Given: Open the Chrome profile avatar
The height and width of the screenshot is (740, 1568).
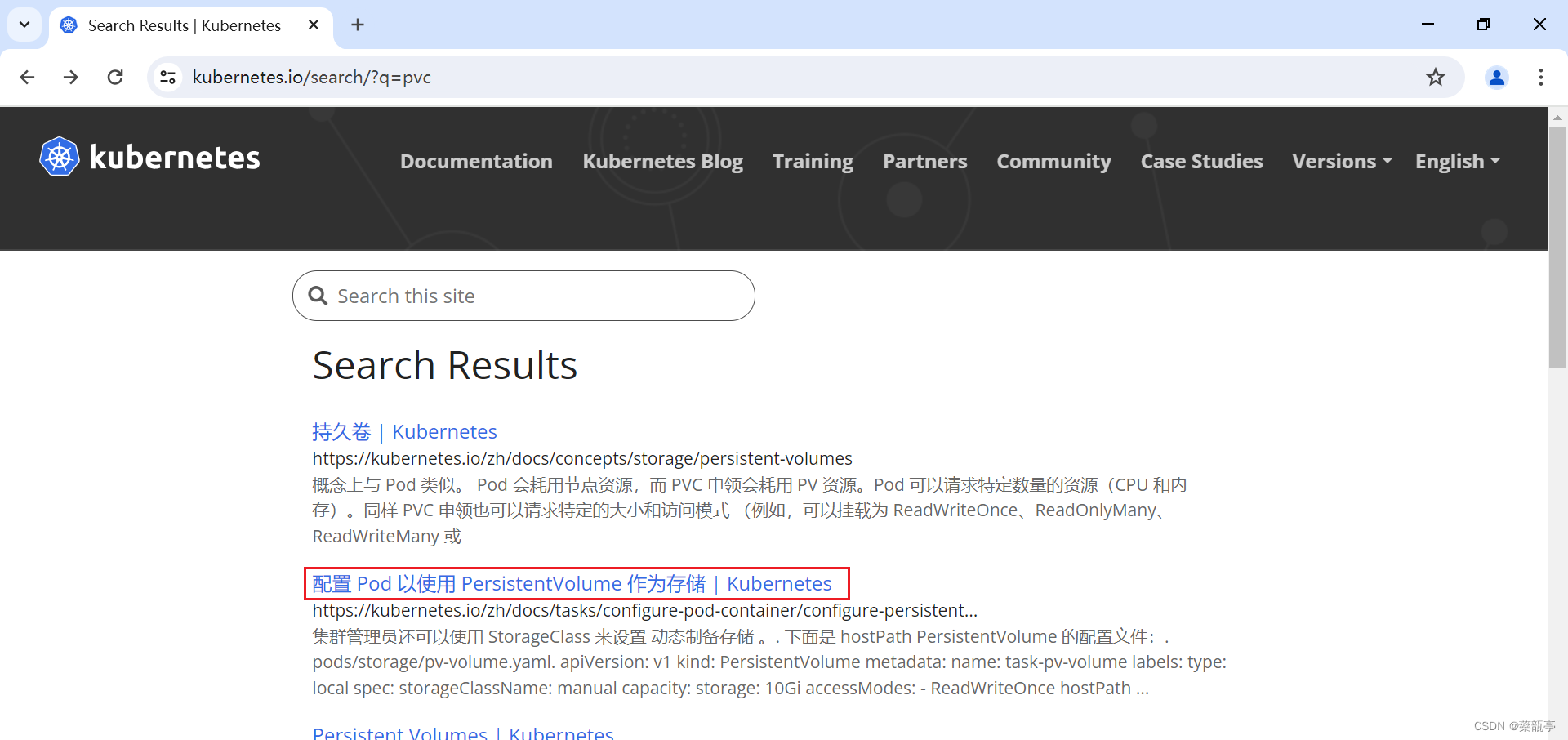Looking at the screenshot, I should 1497,77.
